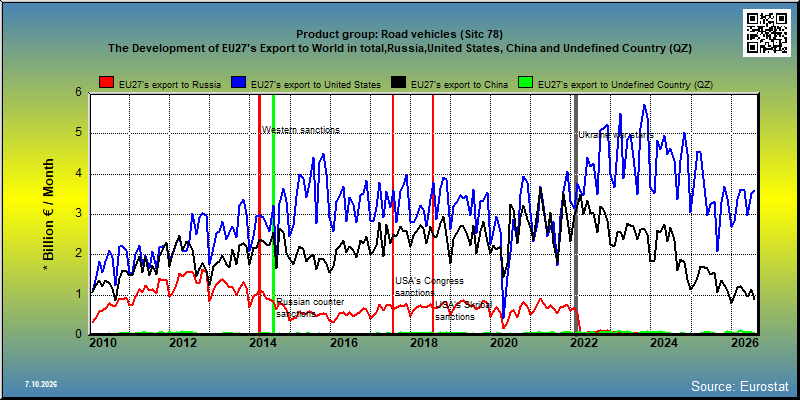
Task: Click the green Russian counter sanctions marker line
Action: pyautogui.click(x=273, y=214)
